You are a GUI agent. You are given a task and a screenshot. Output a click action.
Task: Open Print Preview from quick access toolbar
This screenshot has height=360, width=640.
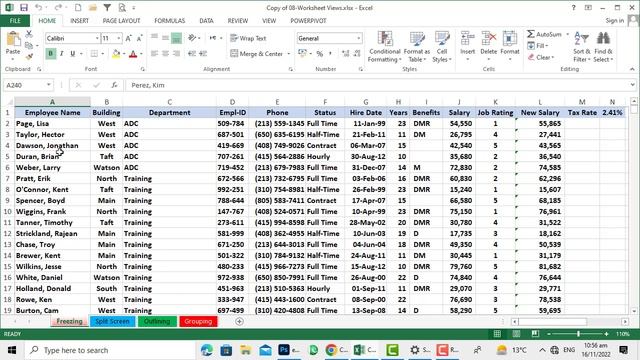click(x=122, y=7)
